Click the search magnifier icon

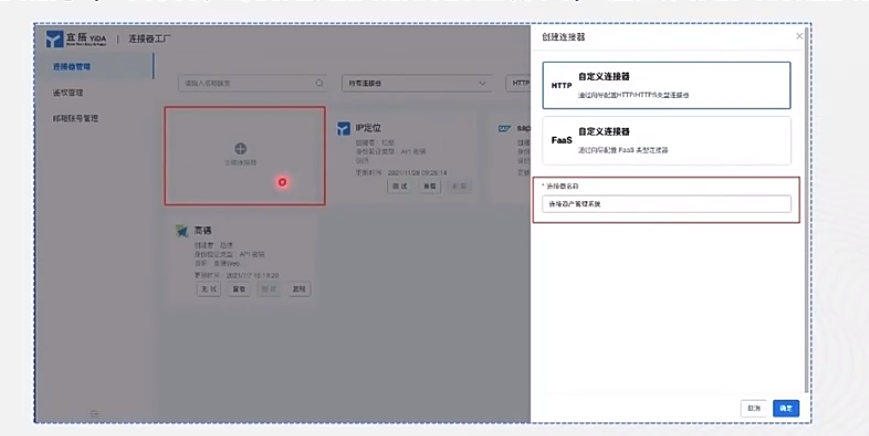320,83
